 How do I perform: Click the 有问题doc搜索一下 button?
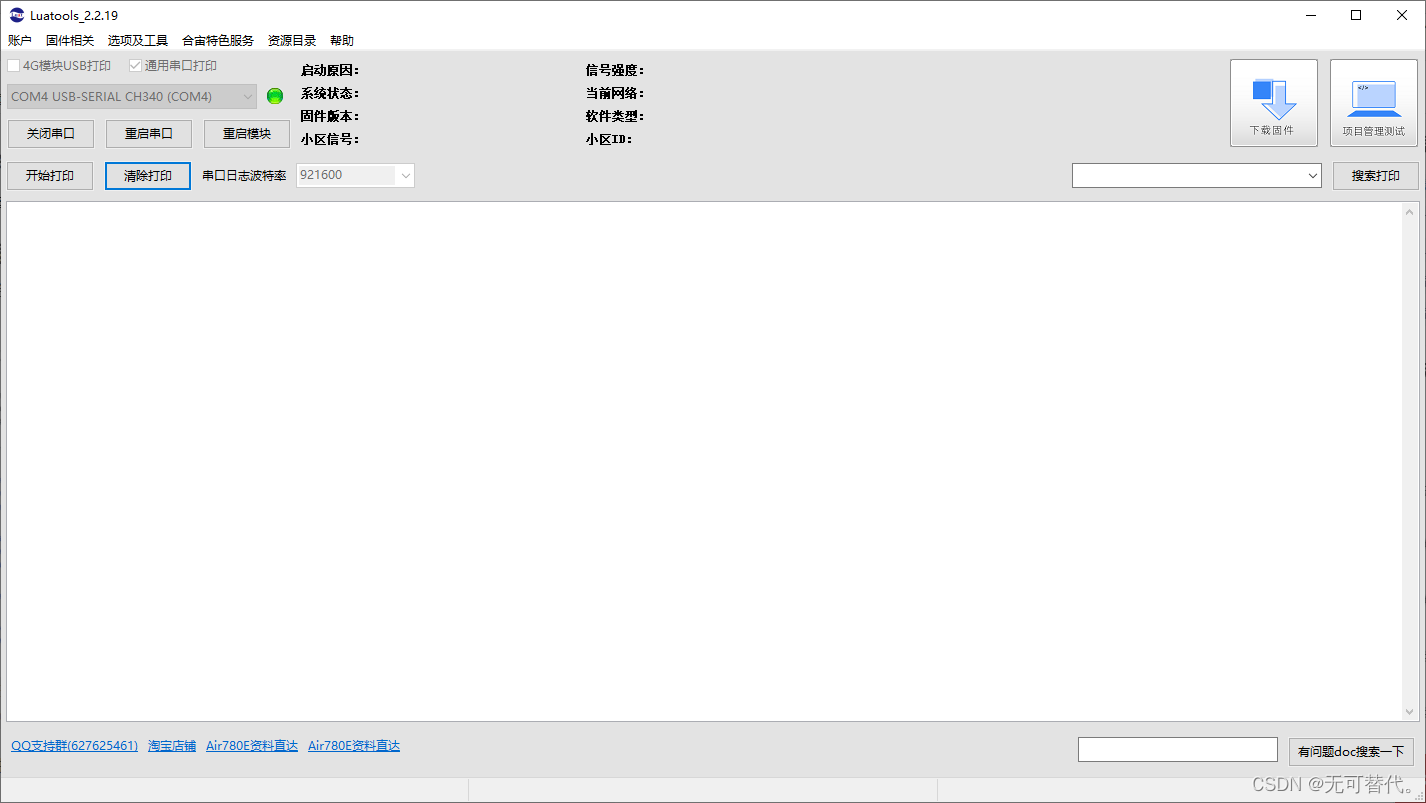[1351, 752]
